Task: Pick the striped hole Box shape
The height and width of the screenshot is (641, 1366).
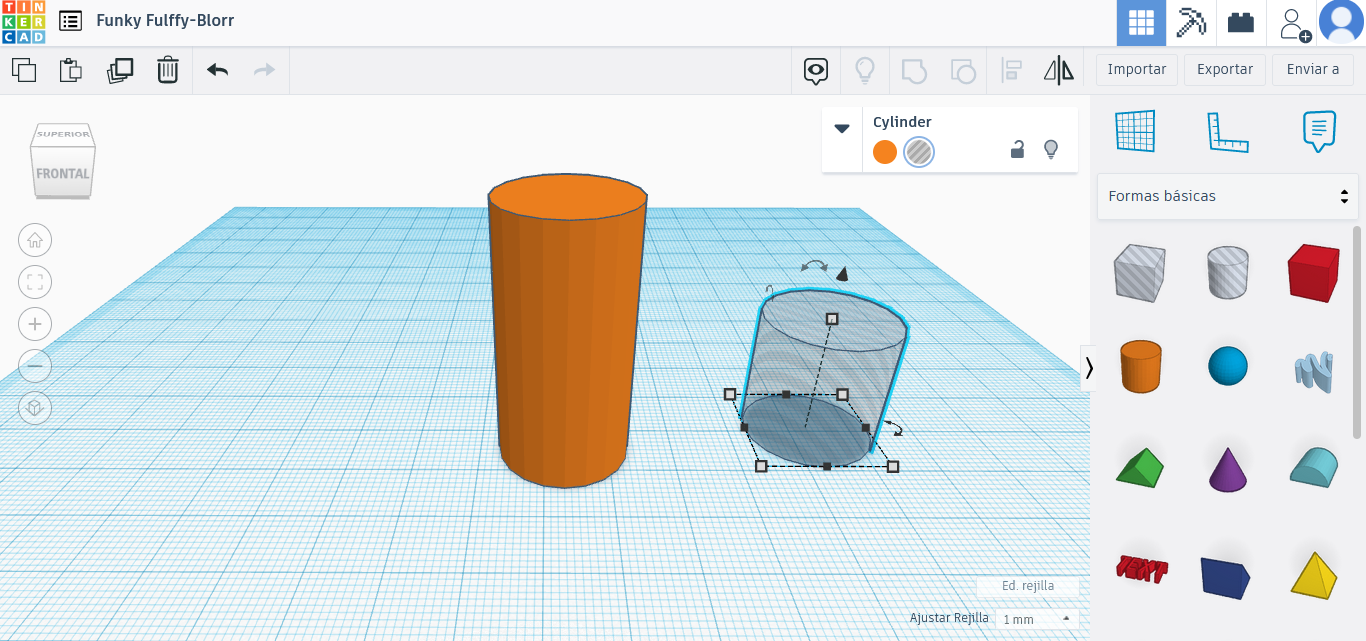Action: point(1139,272)
